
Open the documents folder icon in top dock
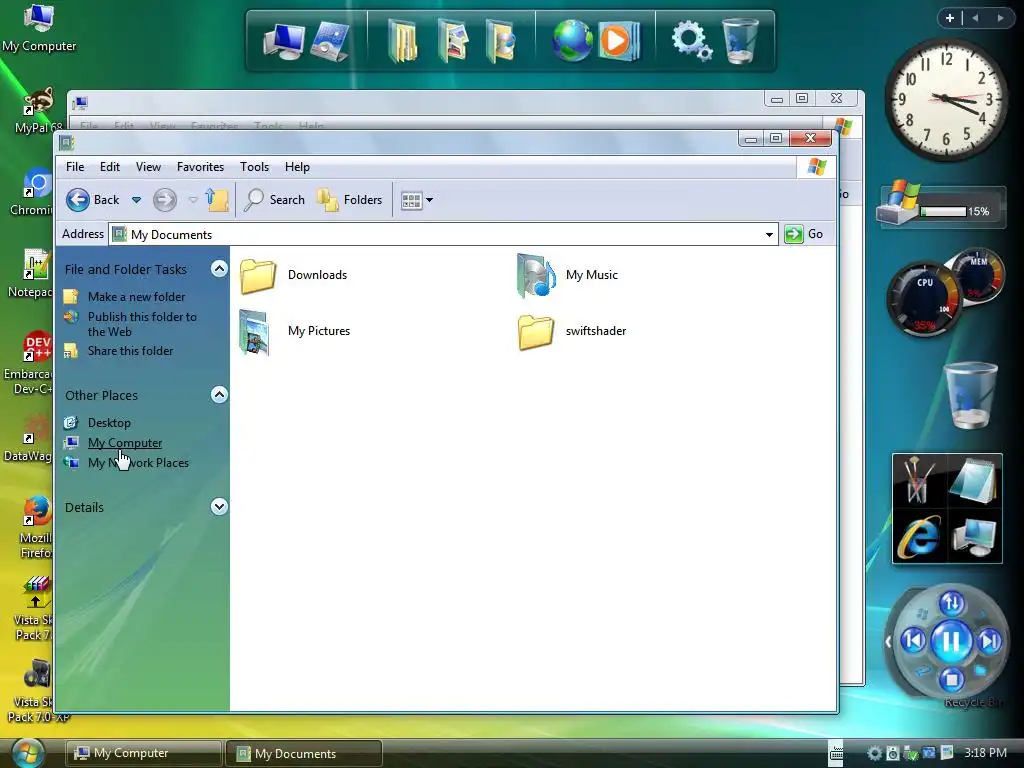(404, 40)
